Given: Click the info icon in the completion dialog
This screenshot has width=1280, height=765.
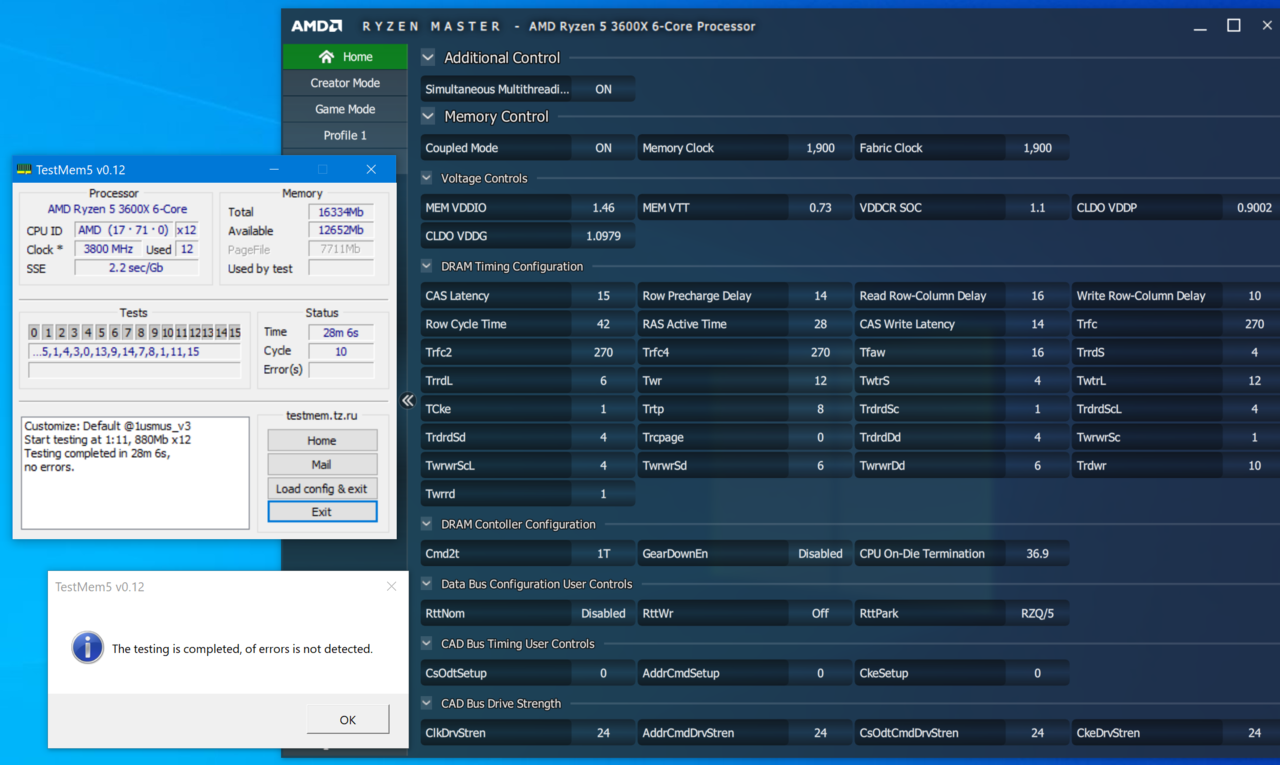Looking at the screenshot, I should 87,648.
